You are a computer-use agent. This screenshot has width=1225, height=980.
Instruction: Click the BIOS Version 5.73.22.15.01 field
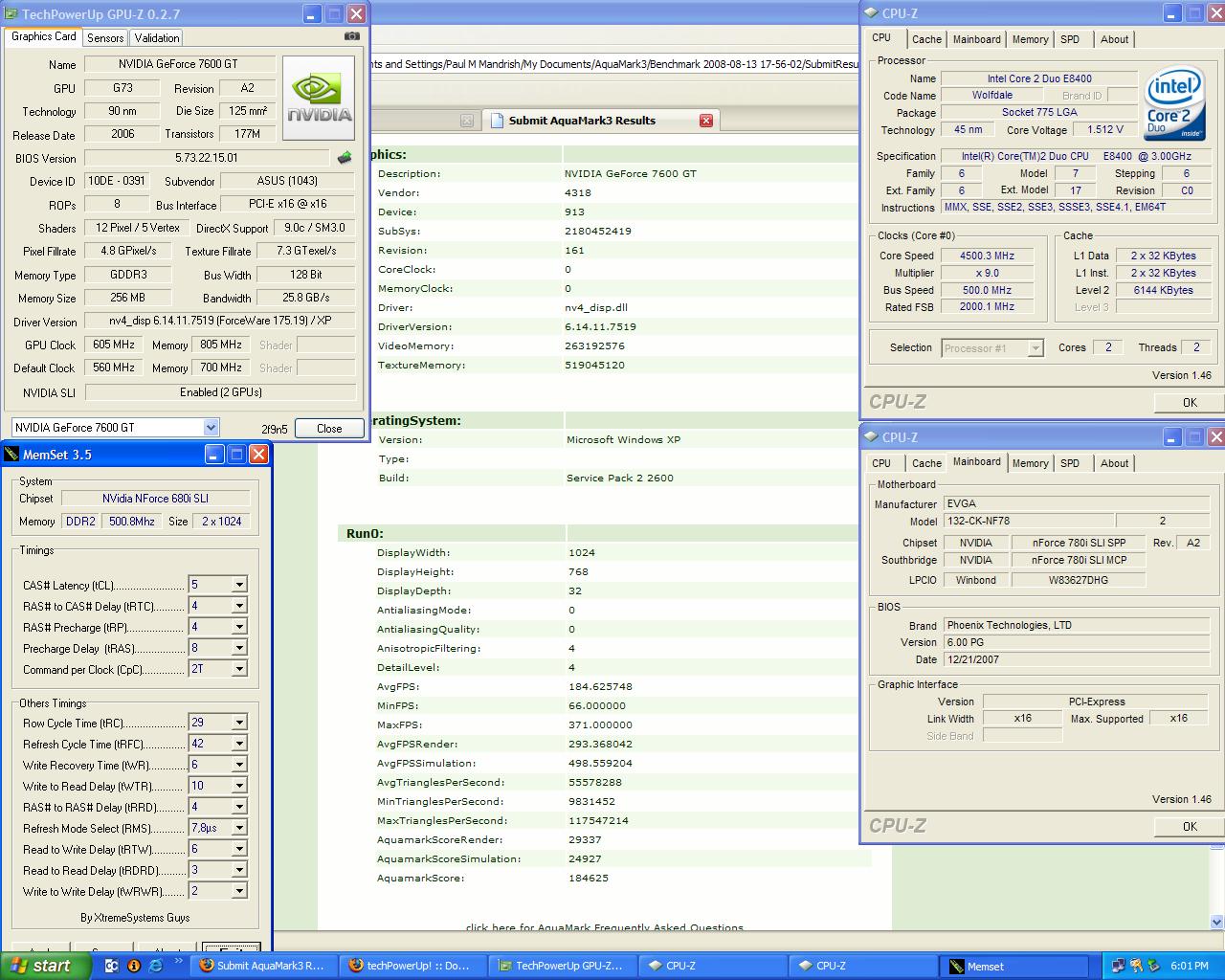point(207,158)
